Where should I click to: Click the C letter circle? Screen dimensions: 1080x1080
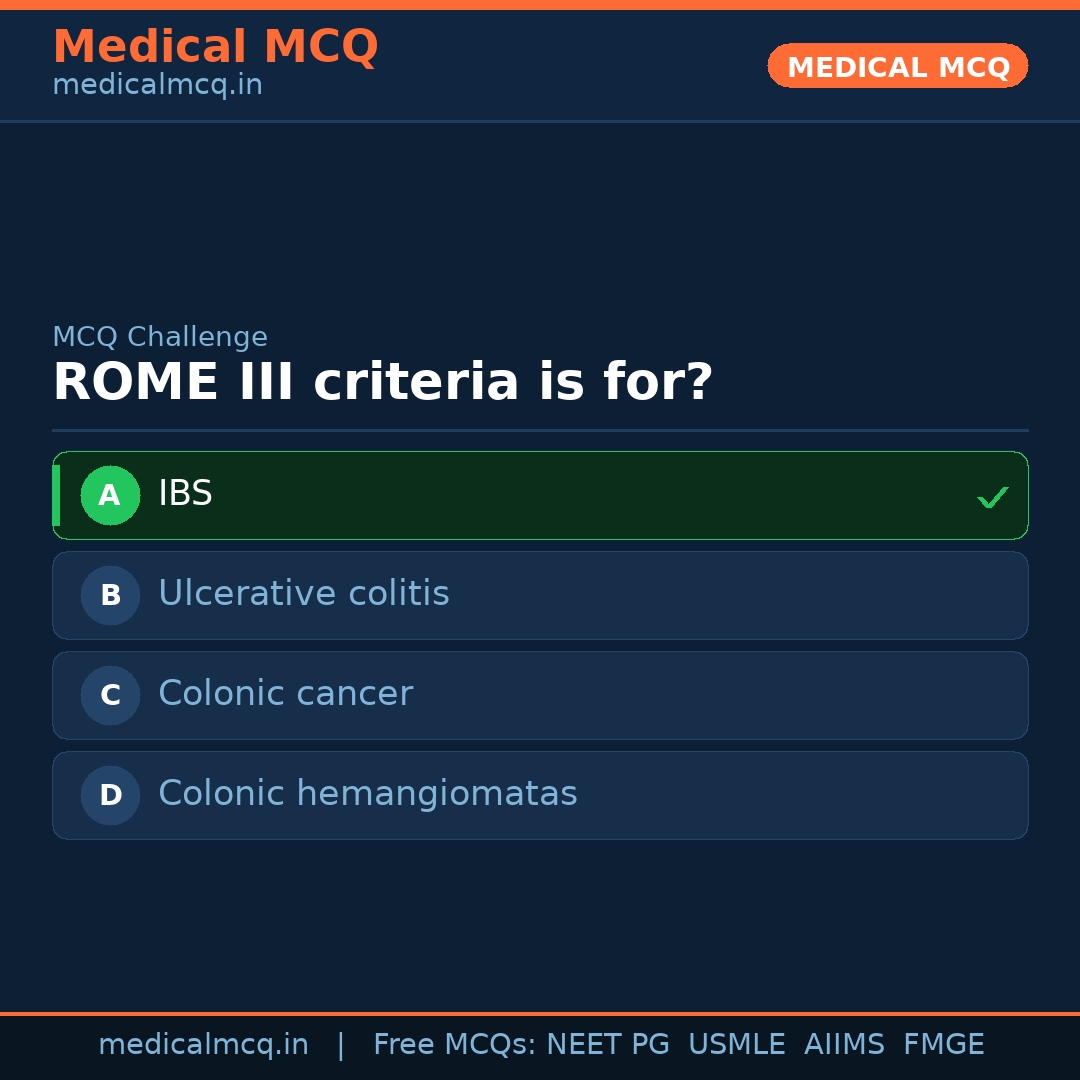pyautogui.click(x=110, y=695)
